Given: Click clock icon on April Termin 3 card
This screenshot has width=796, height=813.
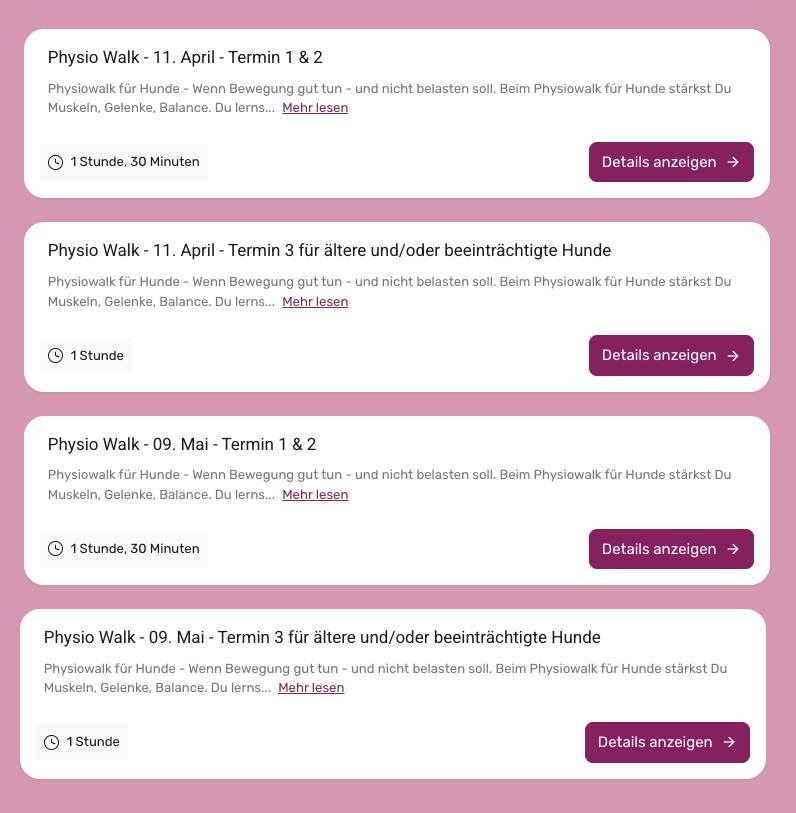Looking at the screenshot, I should point(56,356).
